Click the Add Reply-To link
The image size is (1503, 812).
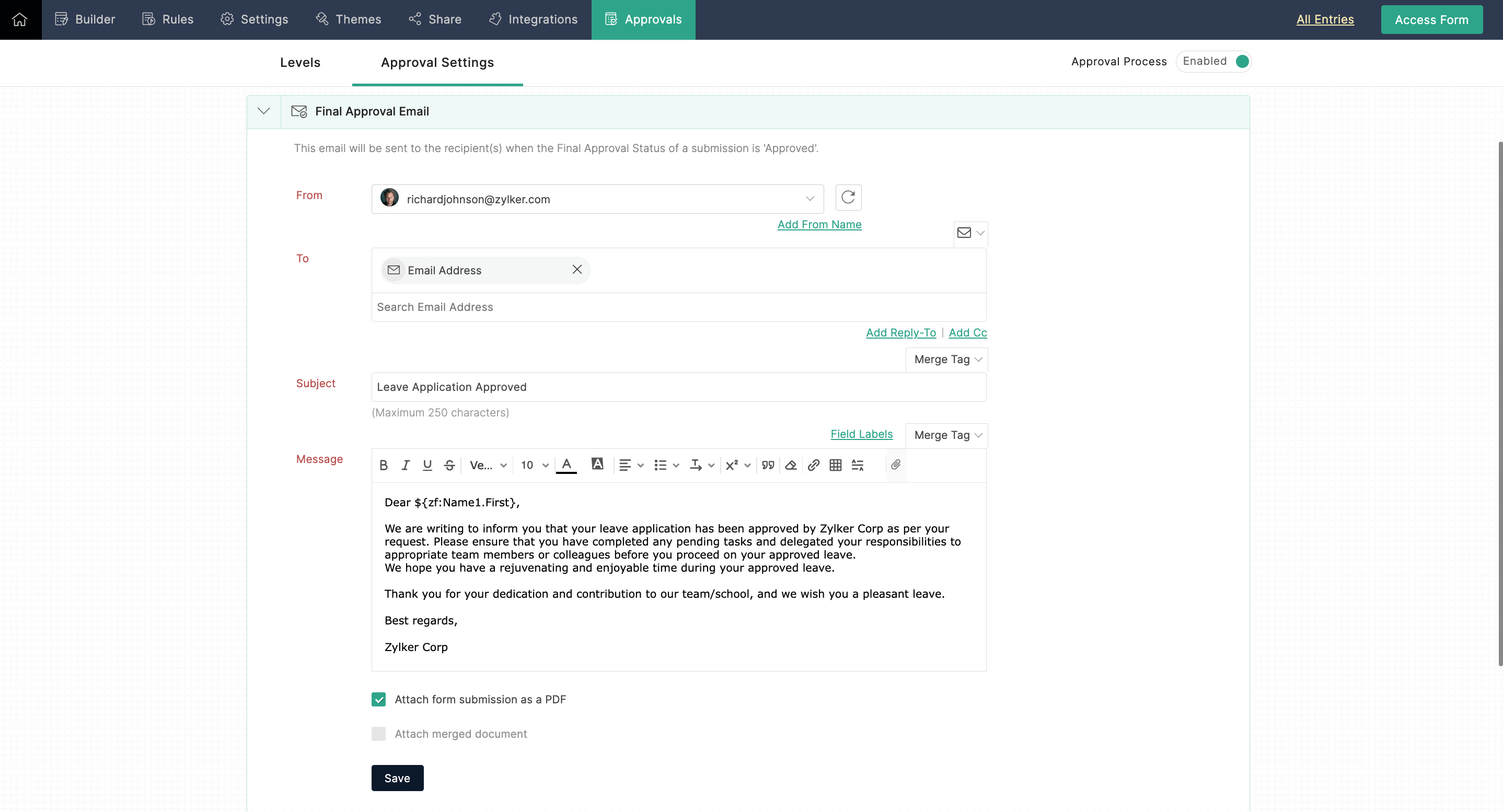[900, 332]
